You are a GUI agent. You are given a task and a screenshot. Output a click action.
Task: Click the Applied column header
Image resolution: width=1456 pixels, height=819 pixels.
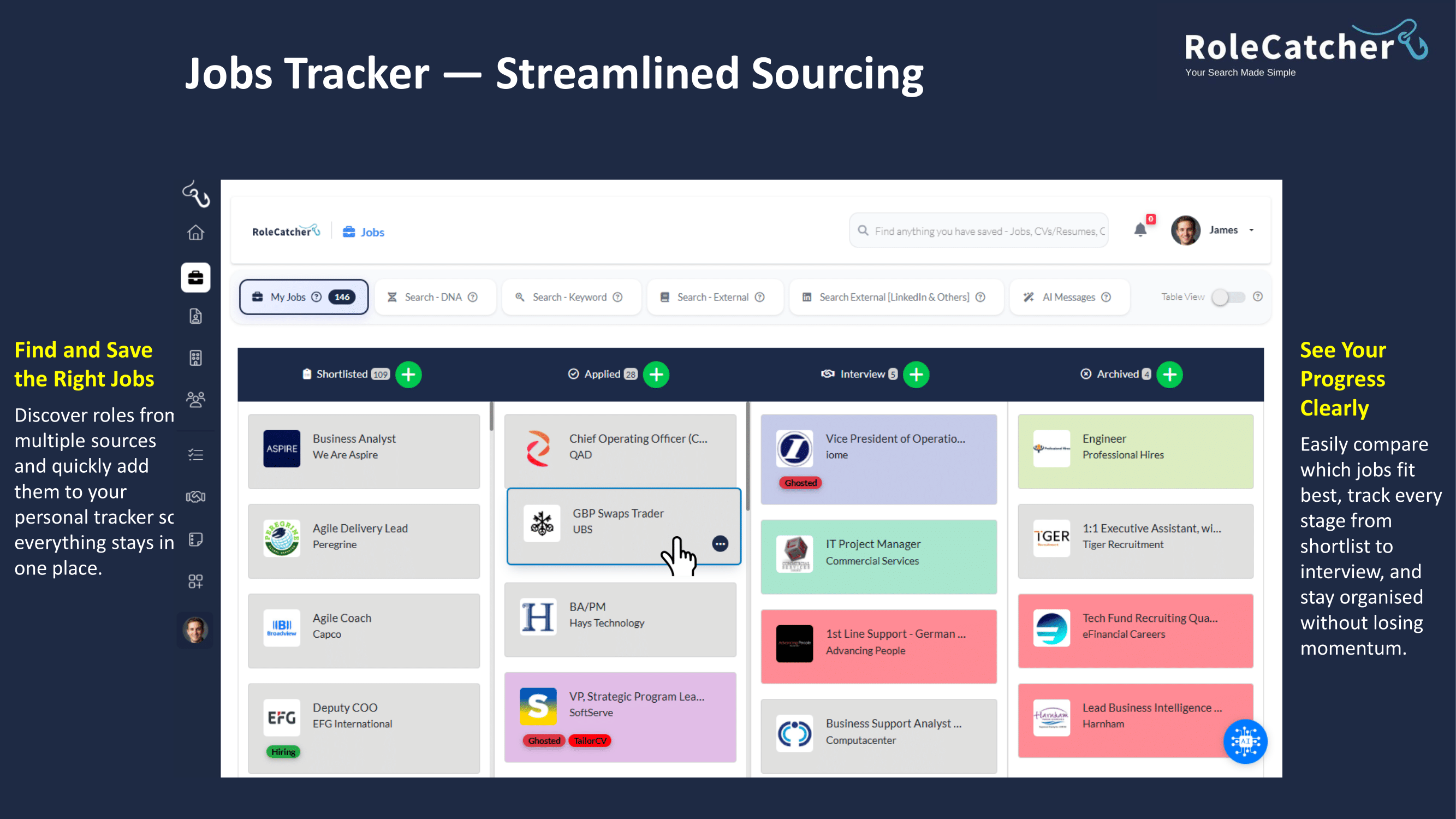pos(603,374)
